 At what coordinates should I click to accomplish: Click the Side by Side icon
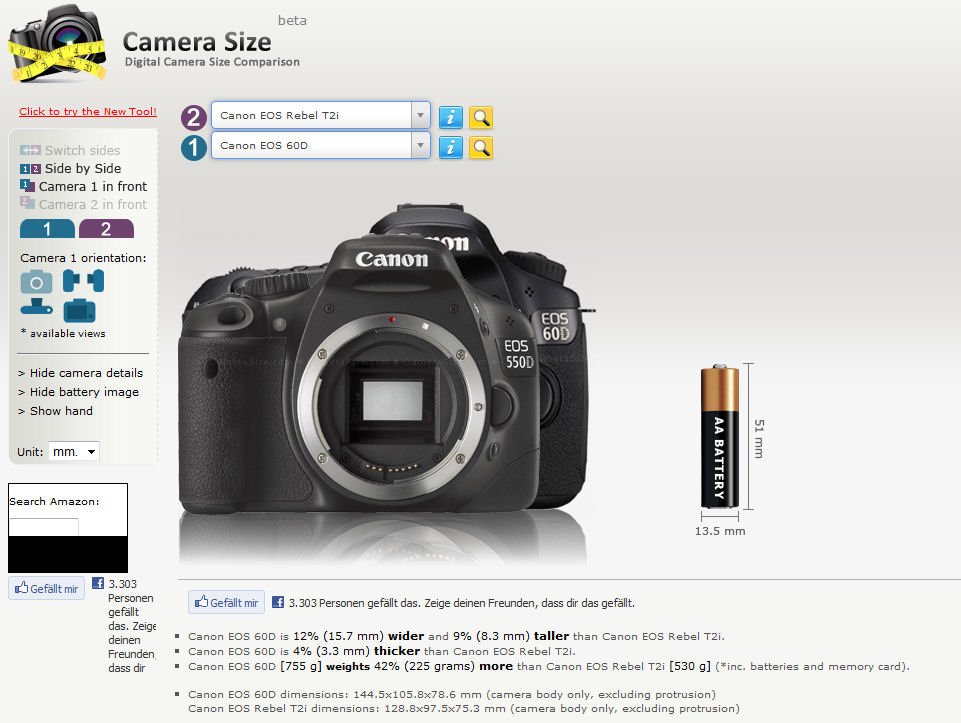(30, 168)
